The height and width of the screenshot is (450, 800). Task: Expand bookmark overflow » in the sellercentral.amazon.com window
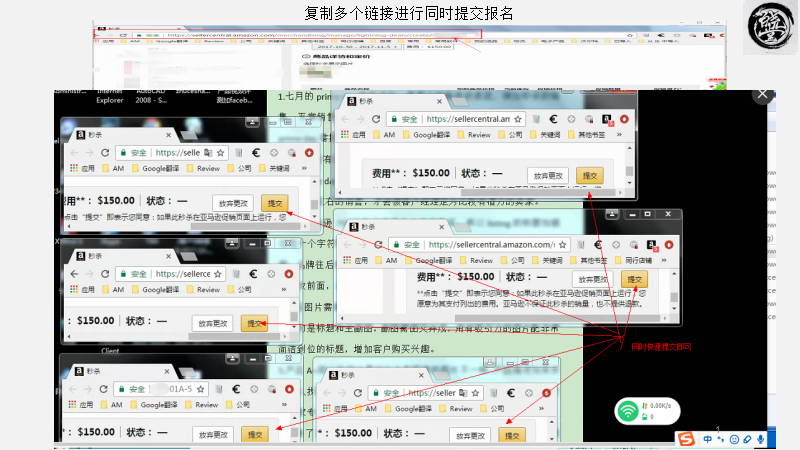click(664, 260)
